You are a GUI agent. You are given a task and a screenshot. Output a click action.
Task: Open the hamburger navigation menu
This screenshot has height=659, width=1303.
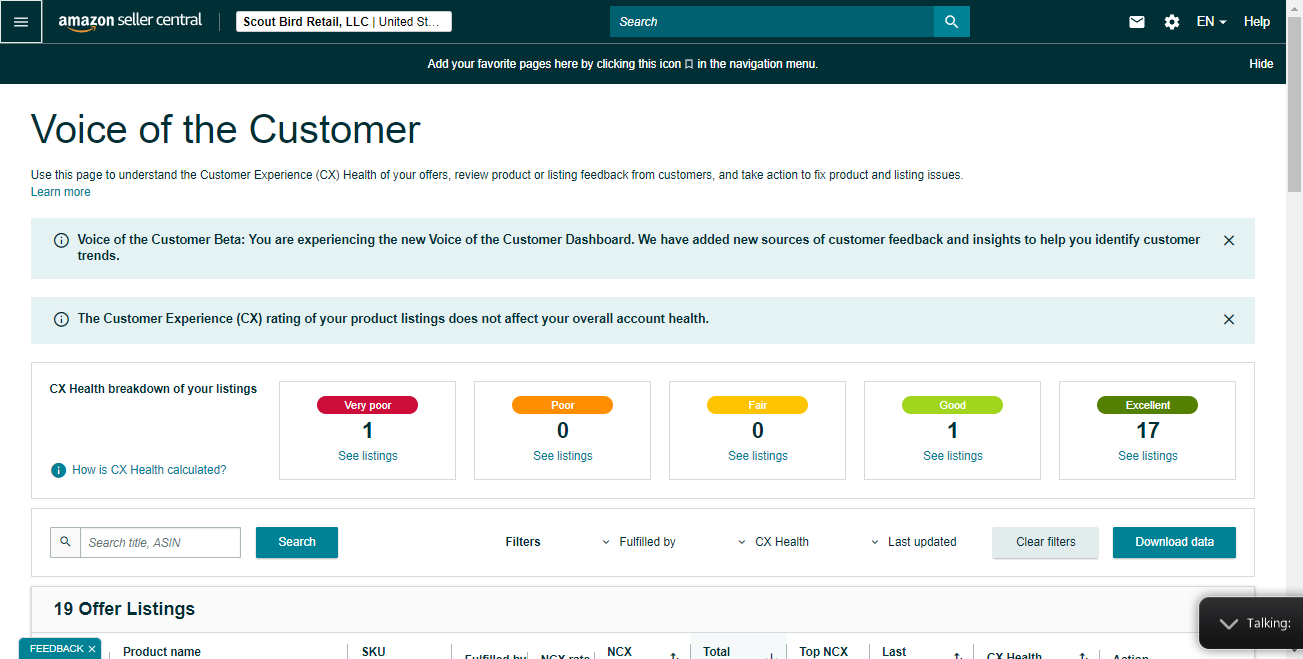pos(21,22)
